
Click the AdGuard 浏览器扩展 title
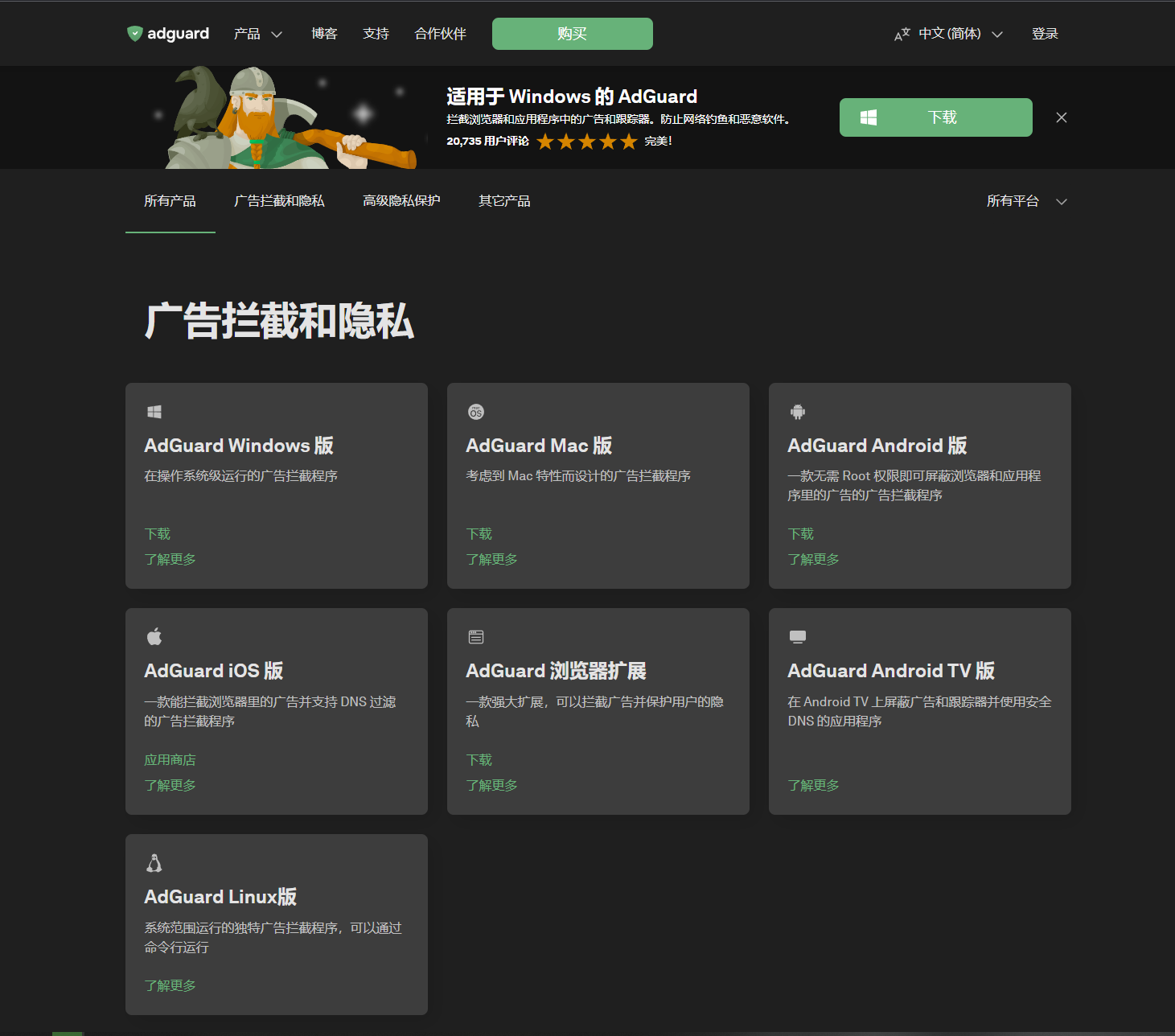coord(557,671)
